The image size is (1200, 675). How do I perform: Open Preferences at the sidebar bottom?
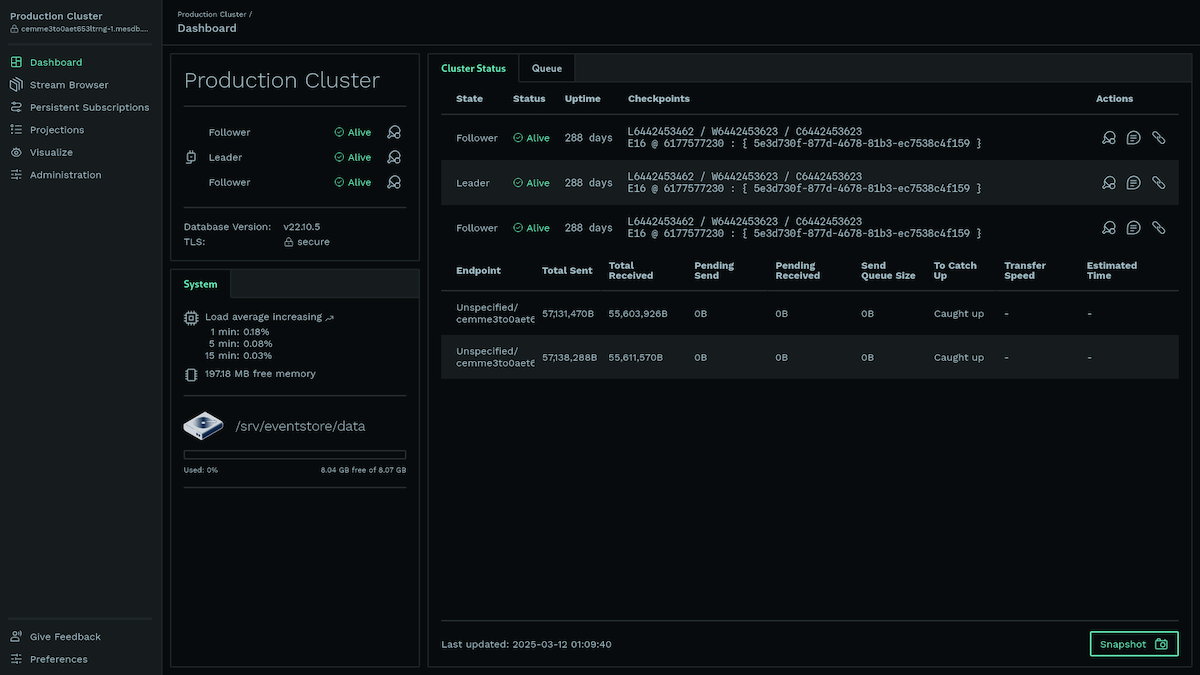click(x=58, y=659)
